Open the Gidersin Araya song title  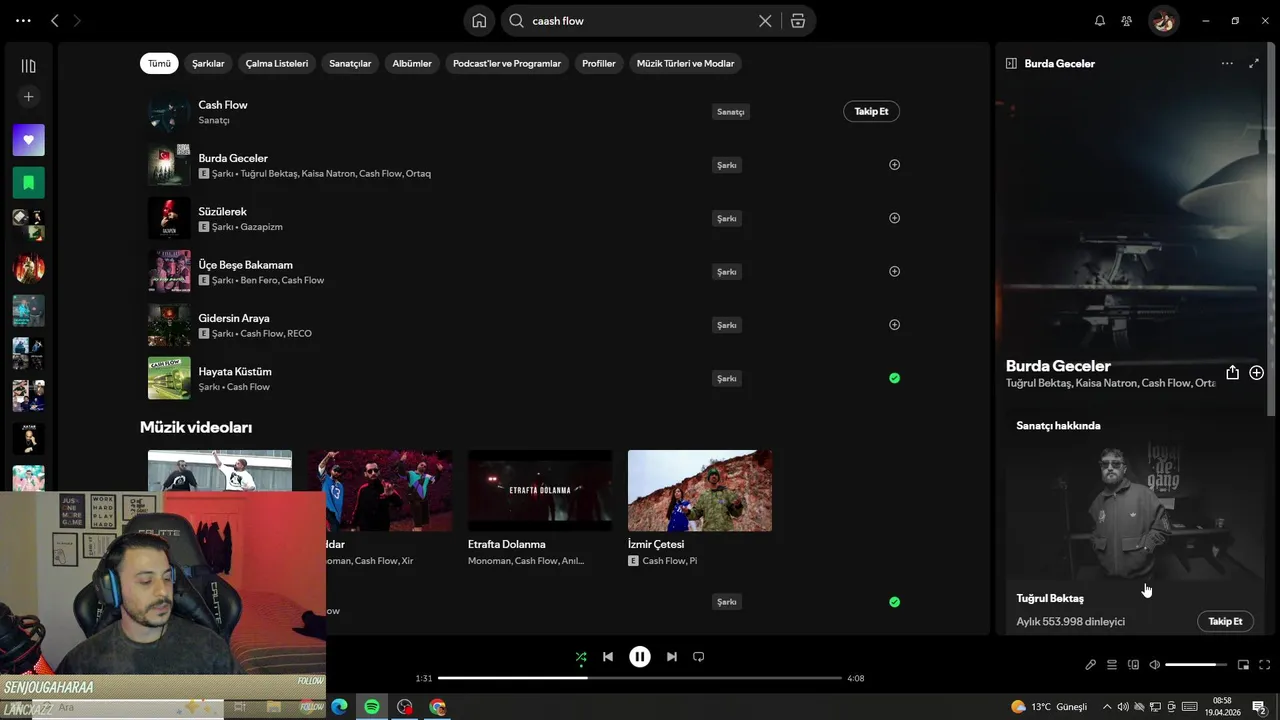pos(234,318)
